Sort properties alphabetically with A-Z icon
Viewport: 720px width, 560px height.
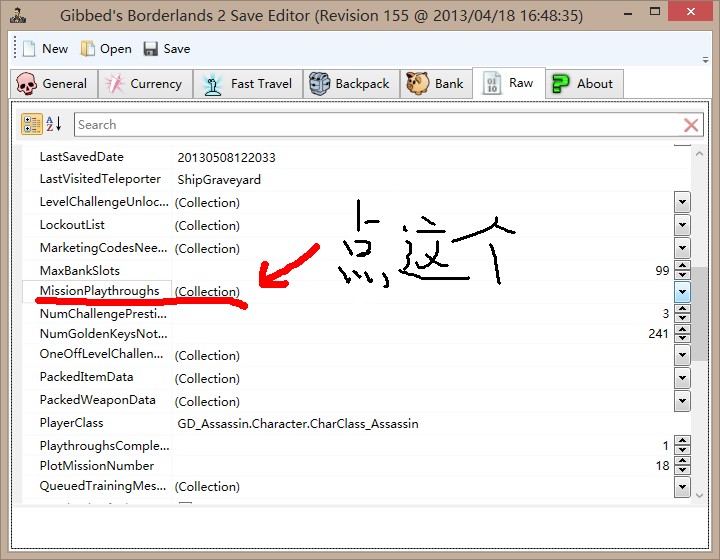pyautogui.click(x=54, y=124)
